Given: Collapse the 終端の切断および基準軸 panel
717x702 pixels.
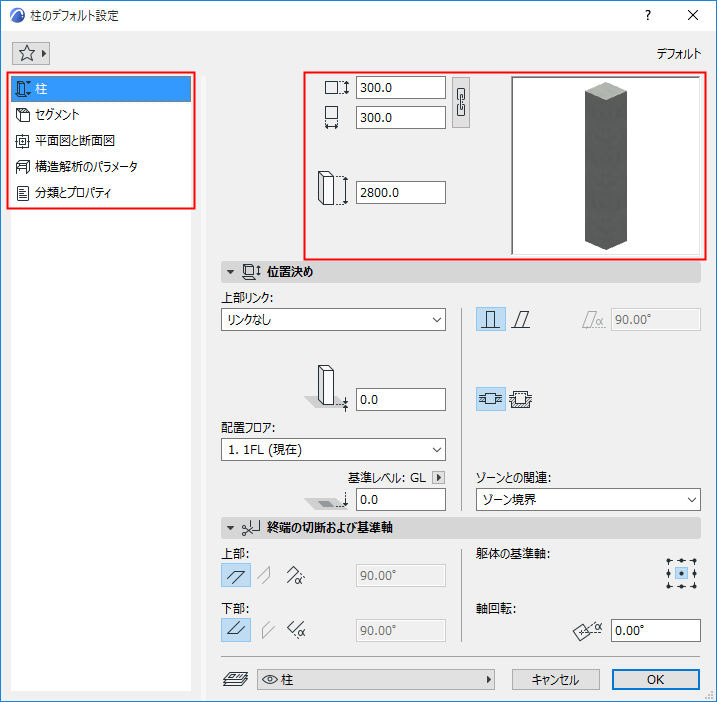Looking at the screenshot, I should (230, 528).
